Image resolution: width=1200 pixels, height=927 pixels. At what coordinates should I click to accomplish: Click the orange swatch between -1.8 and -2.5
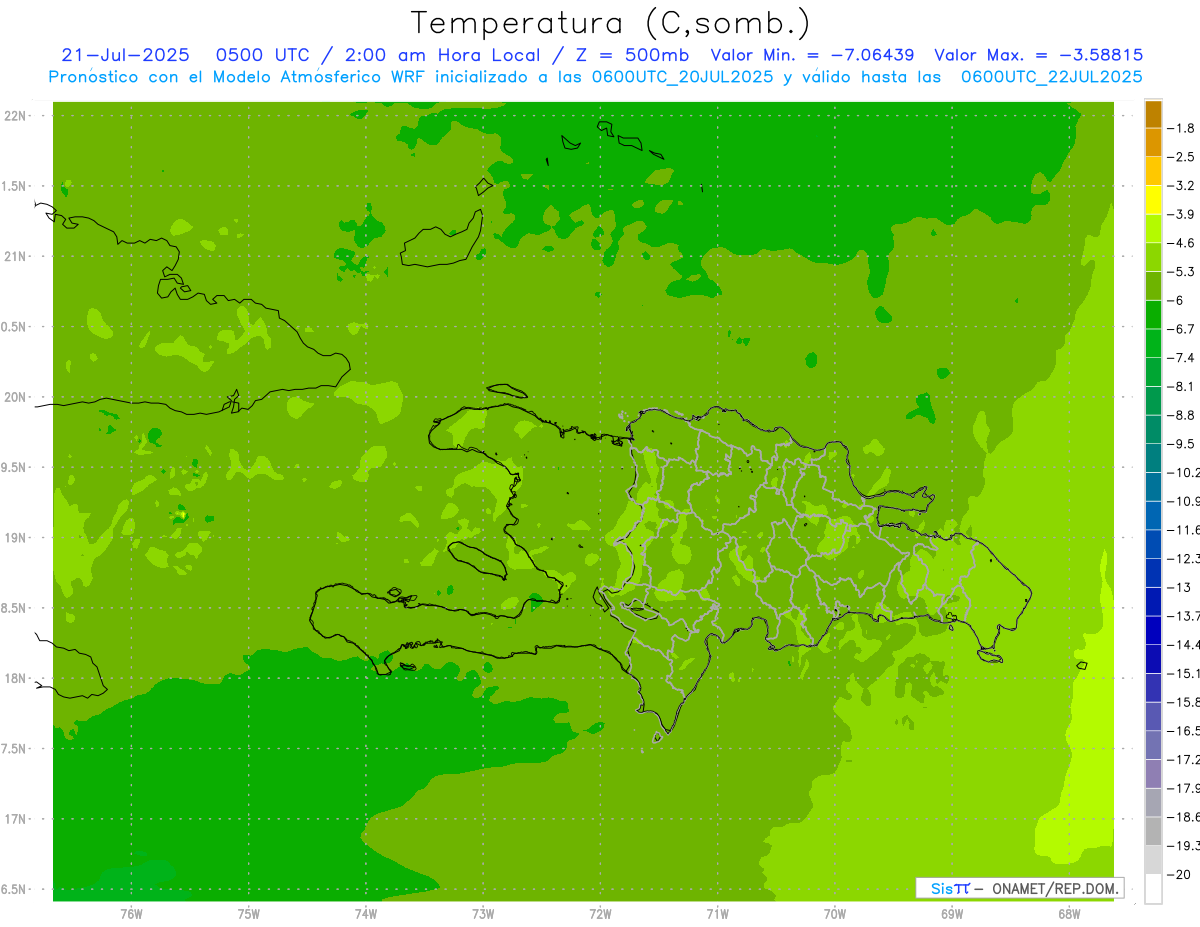(x=1153, y=143)
